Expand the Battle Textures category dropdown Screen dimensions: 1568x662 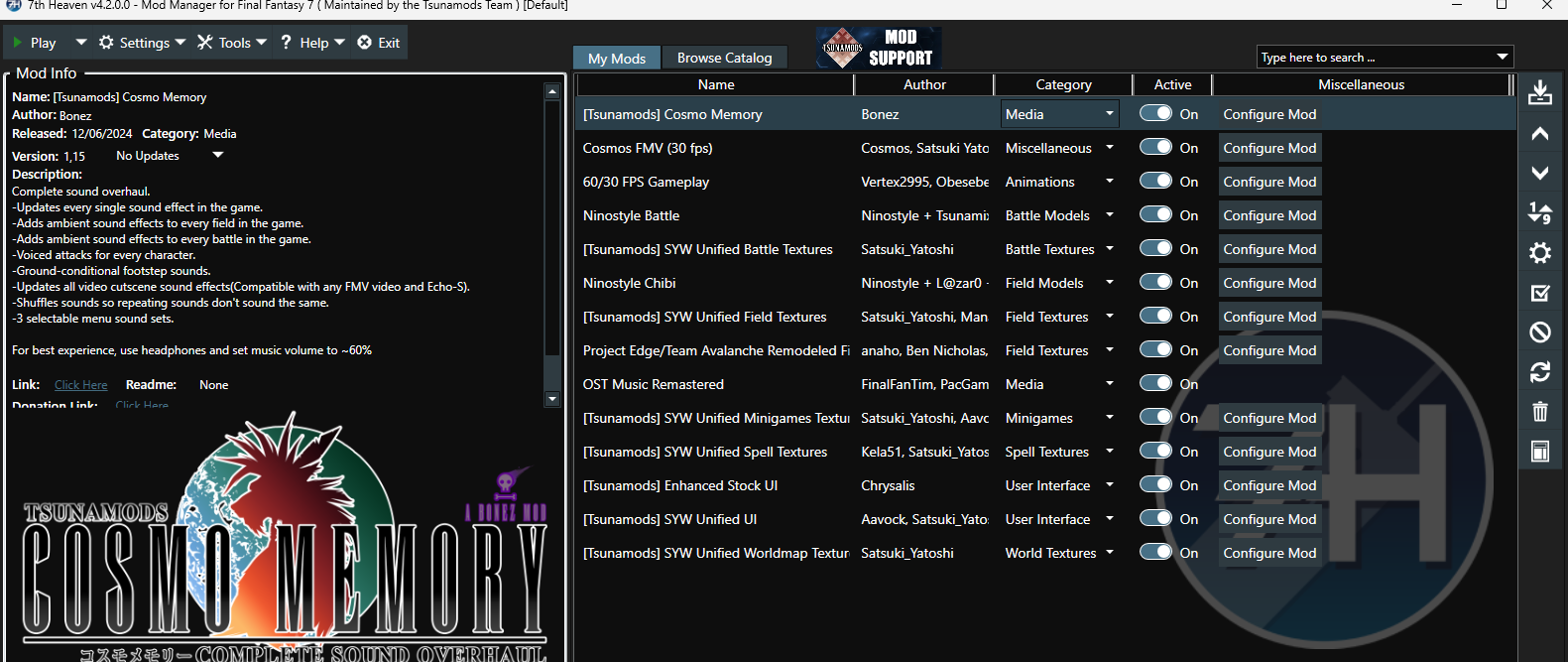coord(1059,249)
